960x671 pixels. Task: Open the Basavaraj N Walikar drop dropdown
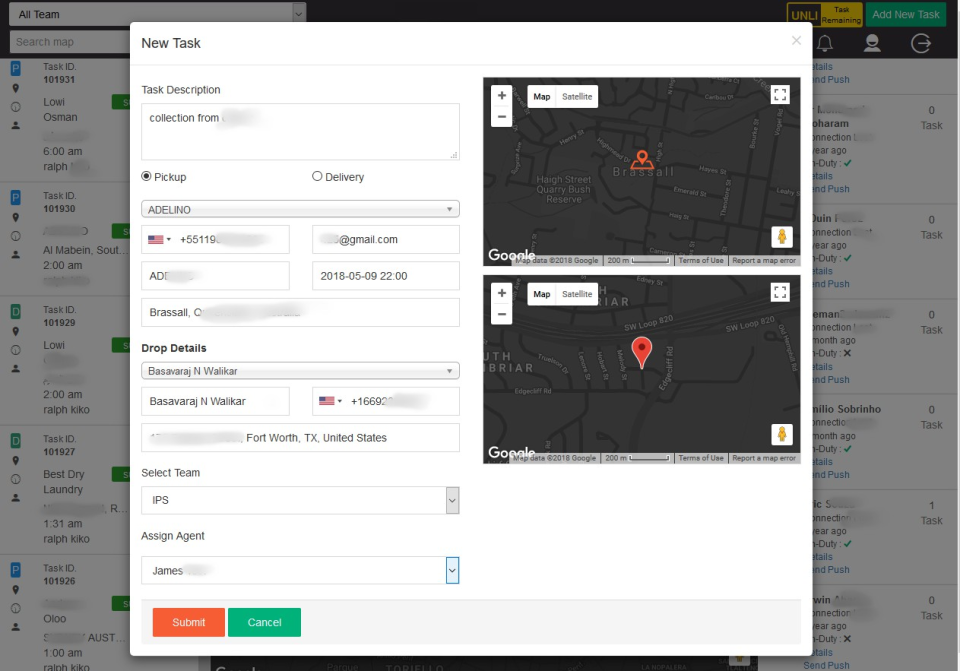300,371
